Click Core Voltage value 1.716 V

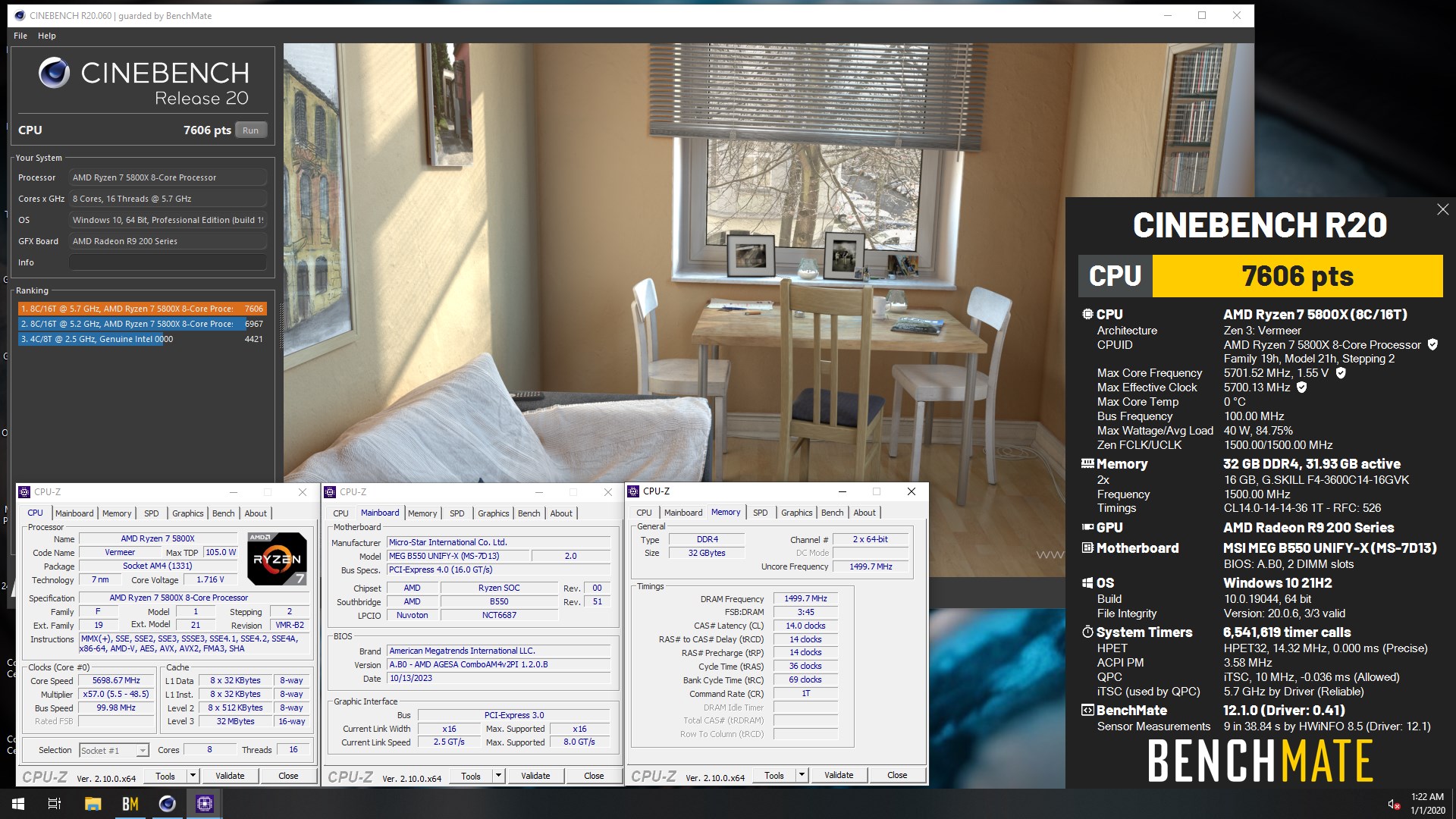[210, 579]
